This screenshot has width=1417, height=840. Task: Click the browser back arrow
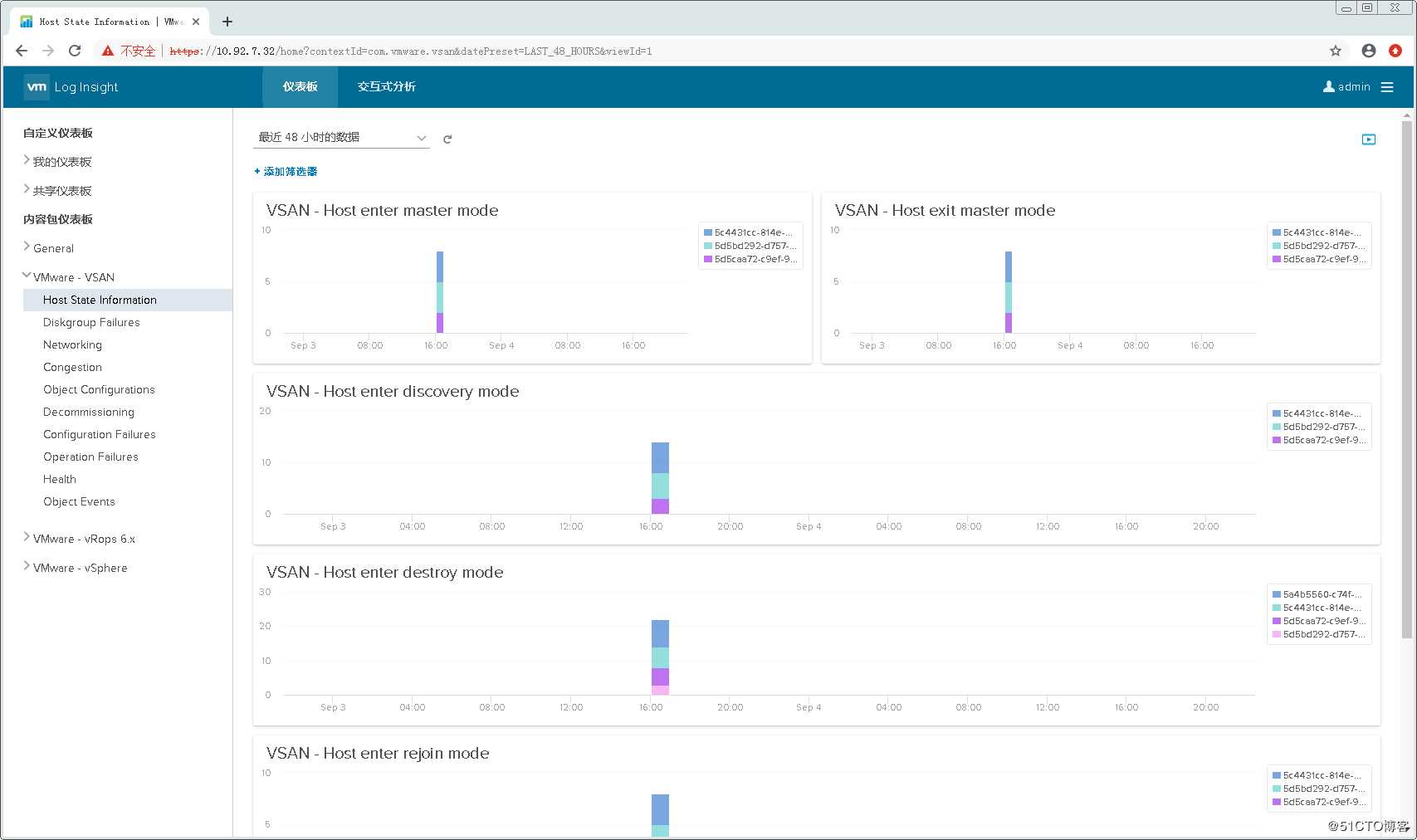coord(22,51)
